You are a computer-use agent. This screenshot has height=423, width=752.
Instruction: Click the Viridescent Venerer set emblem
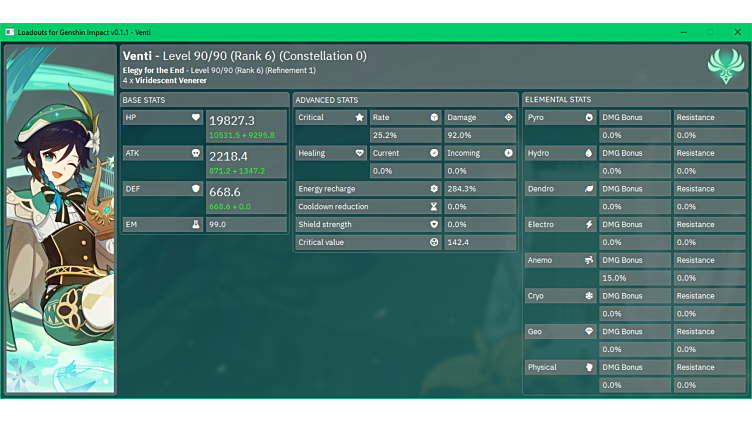(725, 66)
